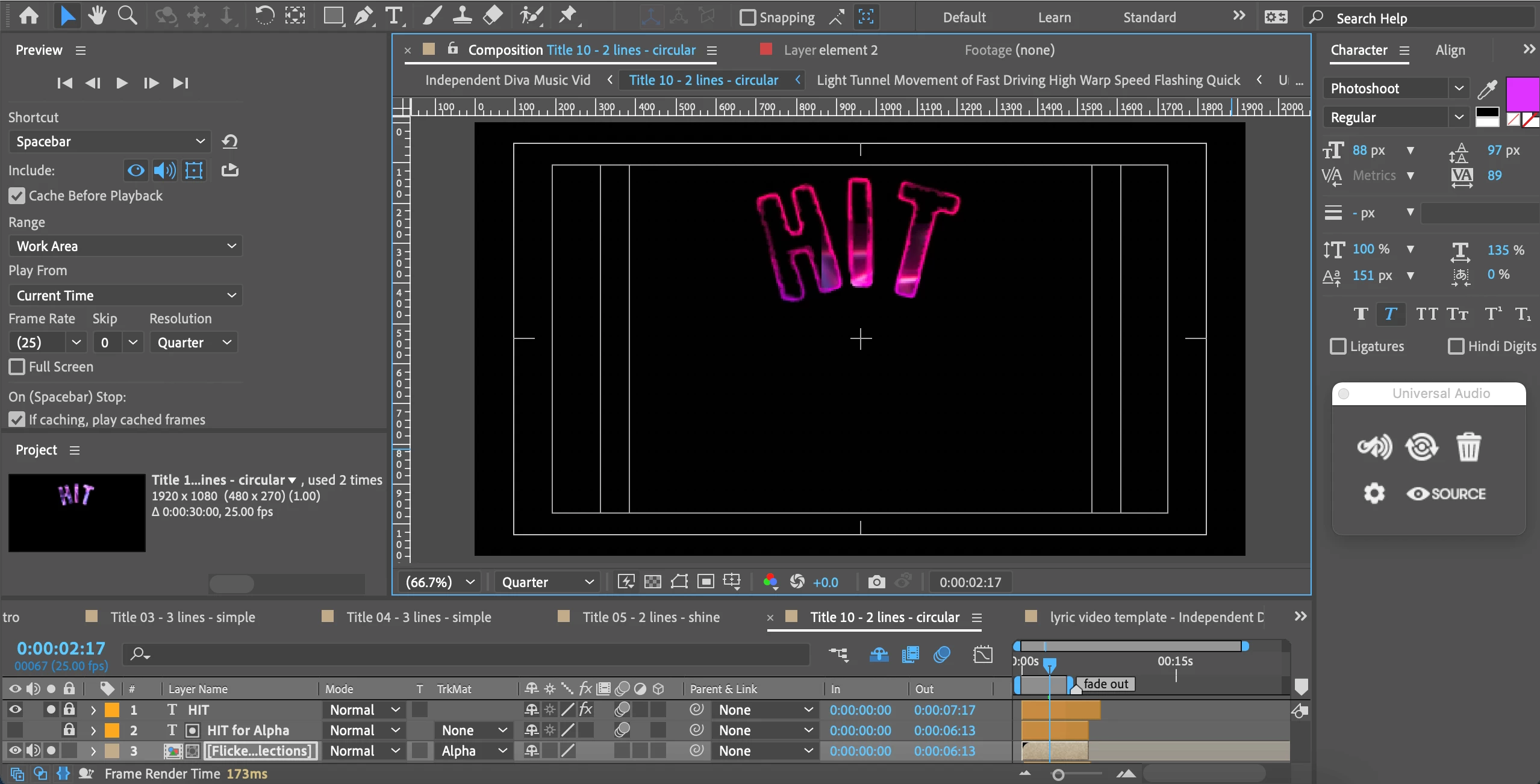Viewport: 1540px width, 784px height.
Task: Click the eyedropper in Character panel
Action: coord(1487,90)
